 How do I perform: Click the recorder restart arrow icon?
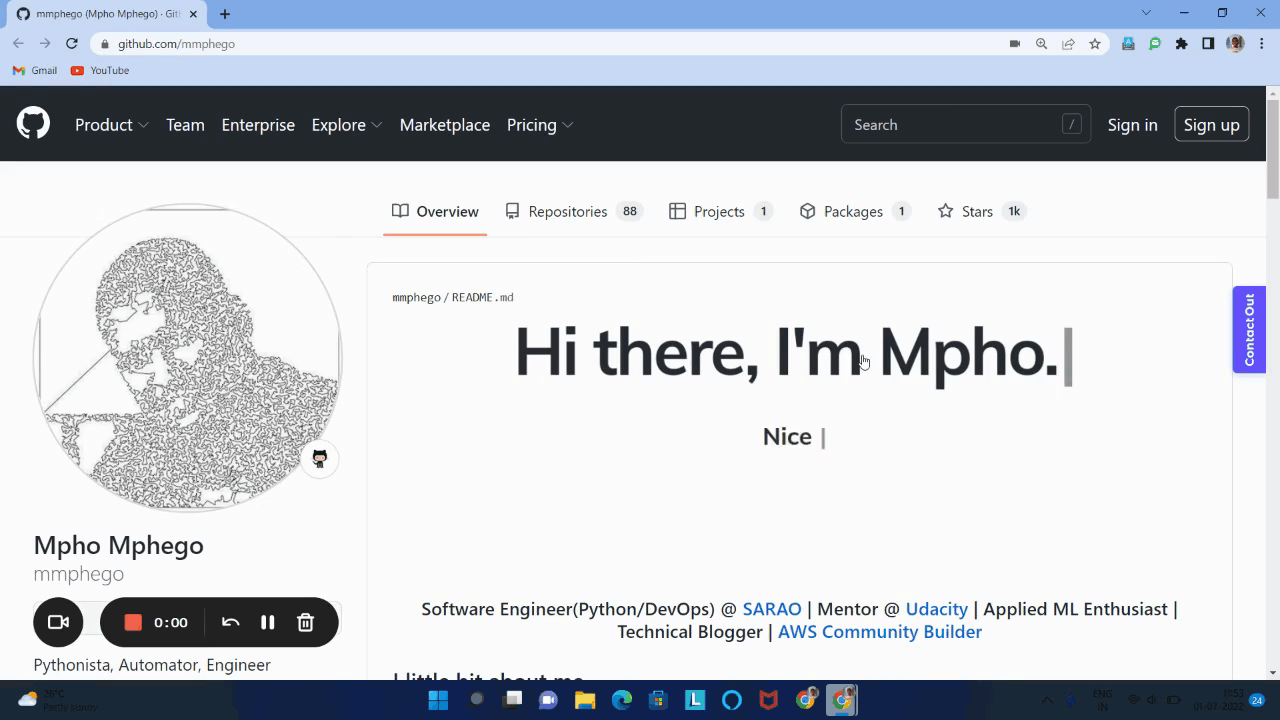[x=230, y=622]
